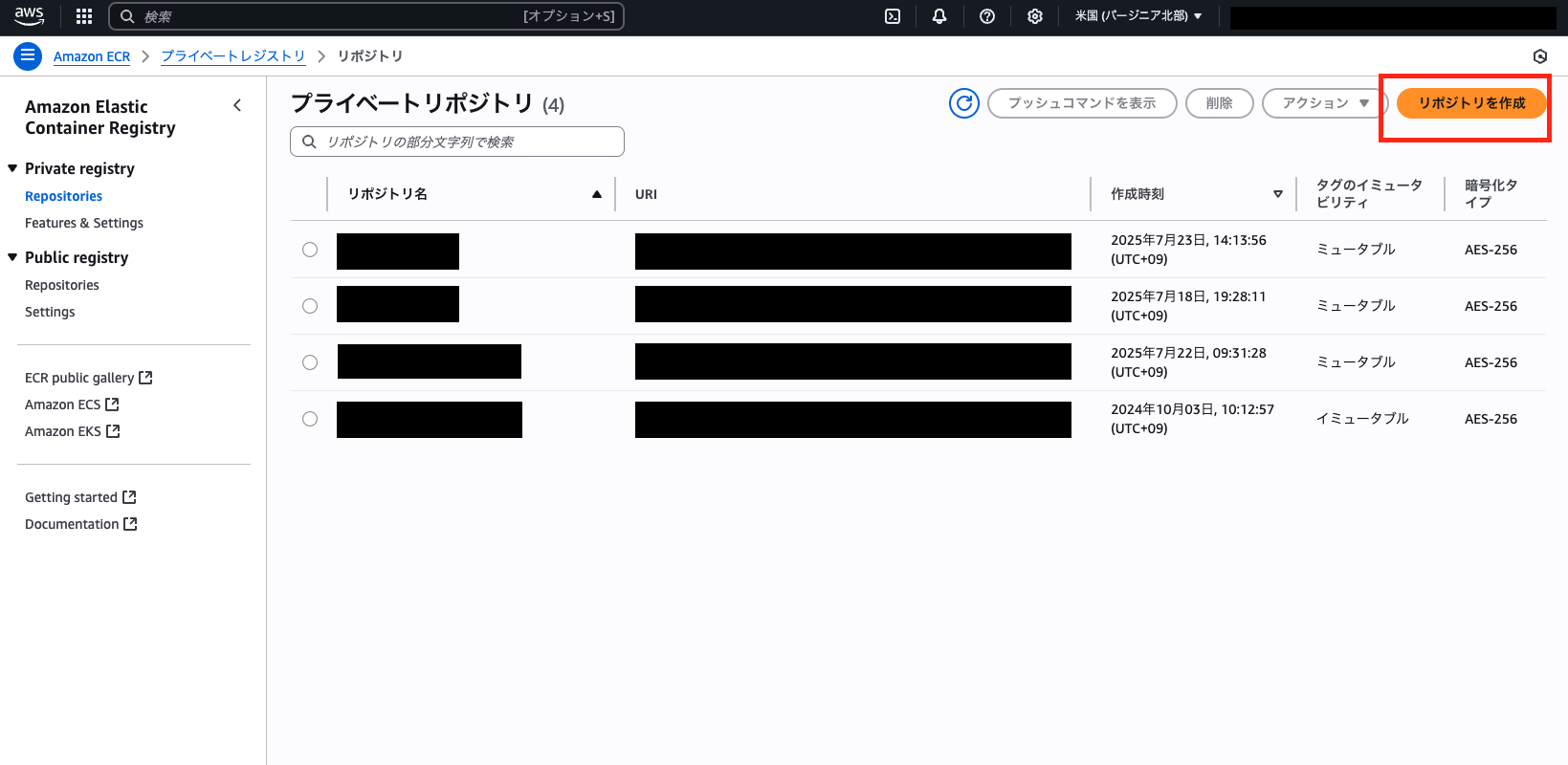Click the ECR public gallery external link
Image resolution: width=1568 pixels, height=765 pixels.
point(88,378)
